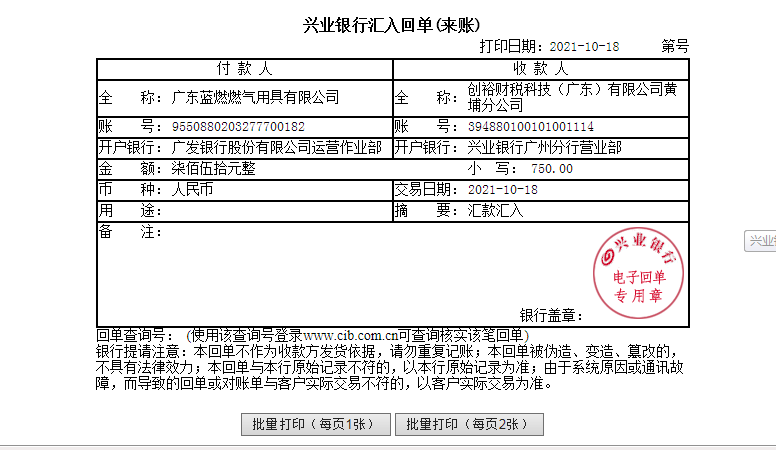Image resolution: width=776 pixels, height=450 pixels.
Task: Click the 第号 serial label at top right
Action: pyautogui.click(x=676, y=47)
